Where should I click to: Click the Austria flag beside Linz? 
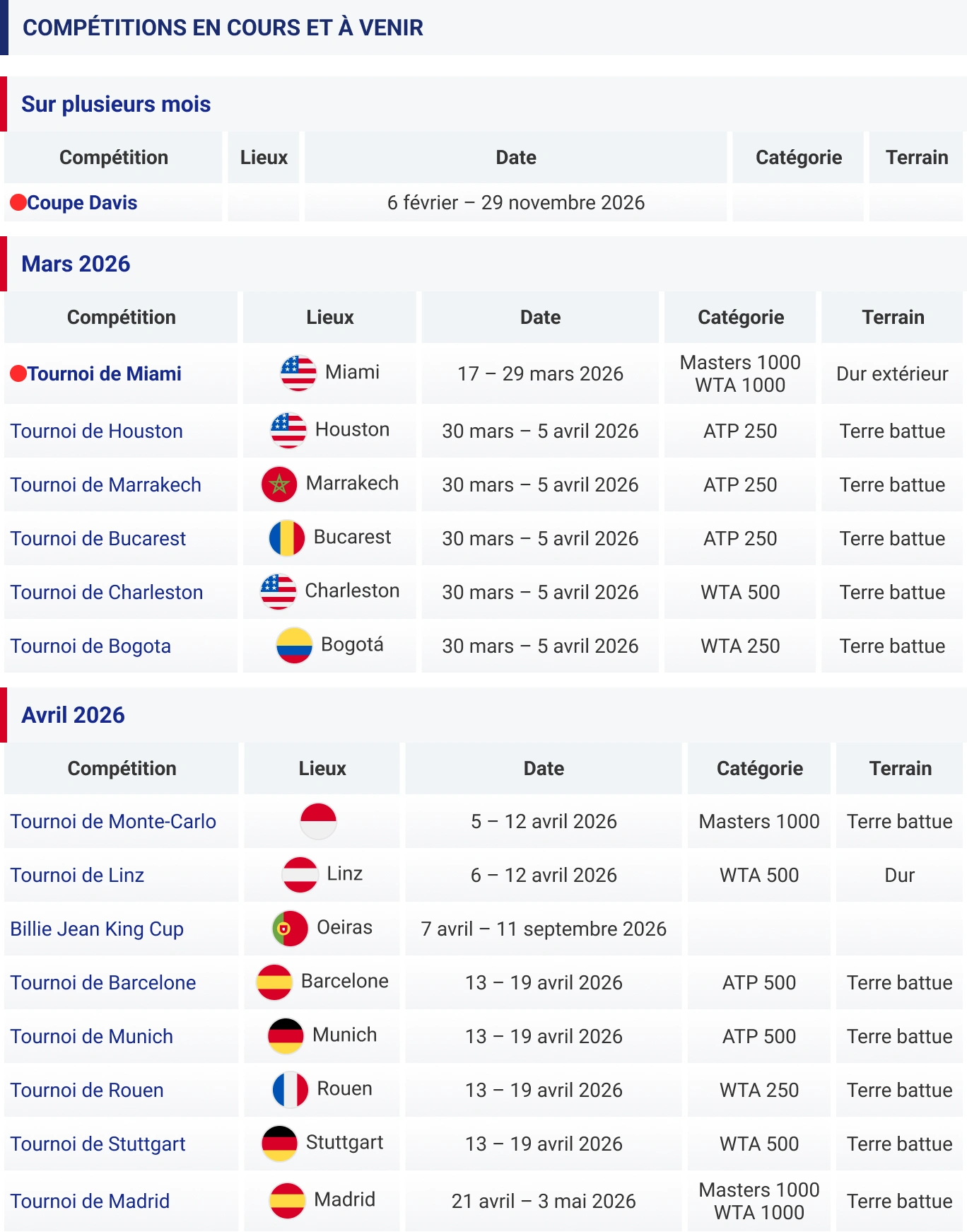[300, 873]
